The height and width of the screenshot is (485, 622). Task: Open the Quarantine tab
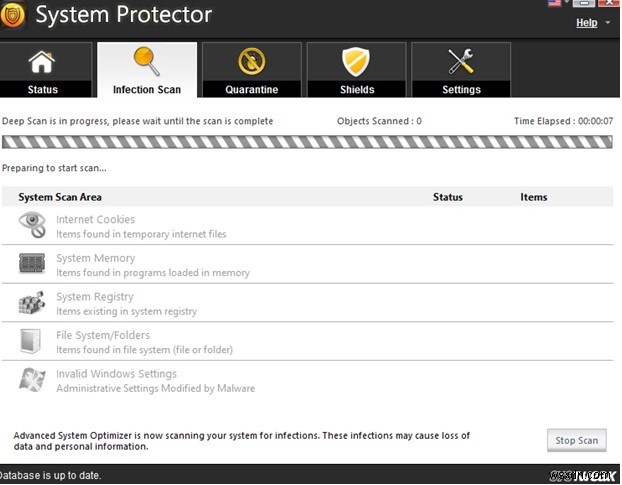pos(252,70)
